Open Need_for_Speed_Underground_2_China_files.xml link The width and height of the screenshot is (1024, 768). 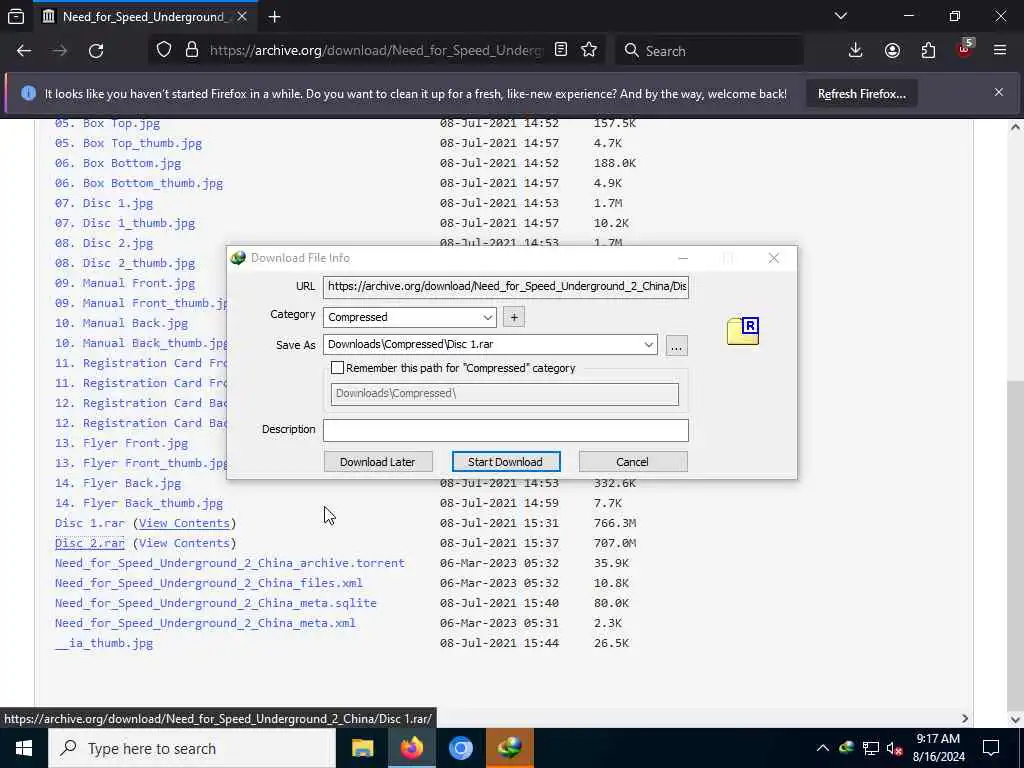208,583
